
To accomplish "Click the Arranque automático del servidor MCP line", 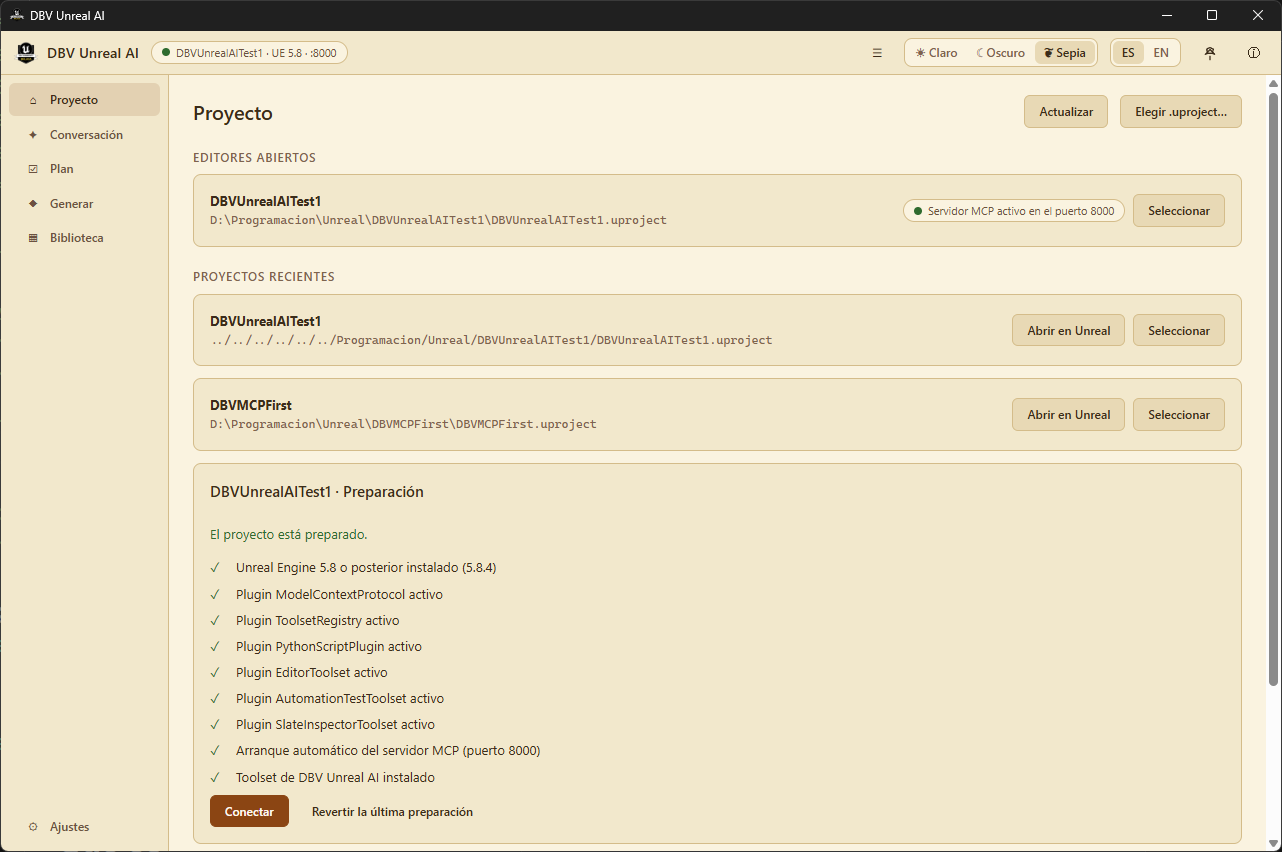I will tap(388, 751).
